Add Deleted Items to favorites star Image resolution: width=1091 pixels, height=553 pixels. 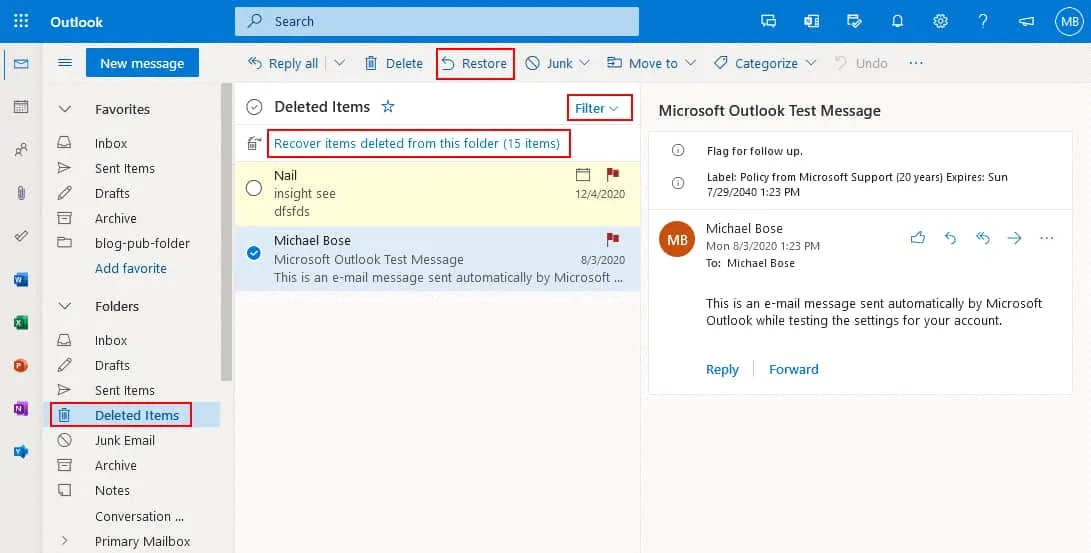point(388,107)
